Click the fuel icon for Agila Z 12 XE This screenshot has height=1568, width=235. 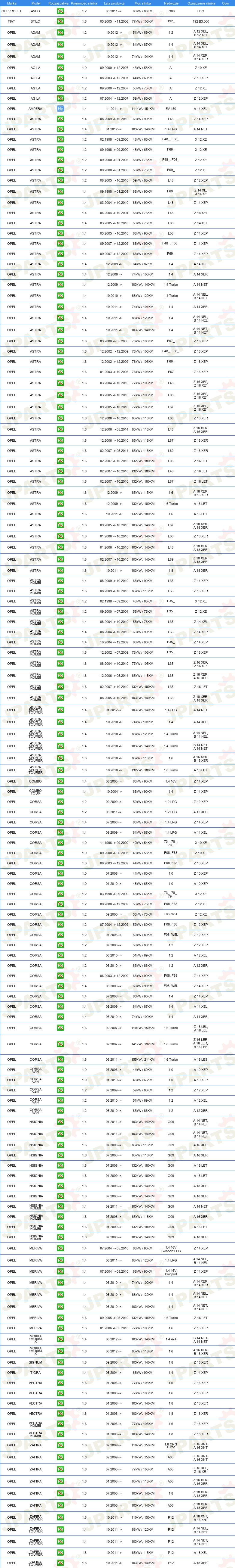click(60, 88)
